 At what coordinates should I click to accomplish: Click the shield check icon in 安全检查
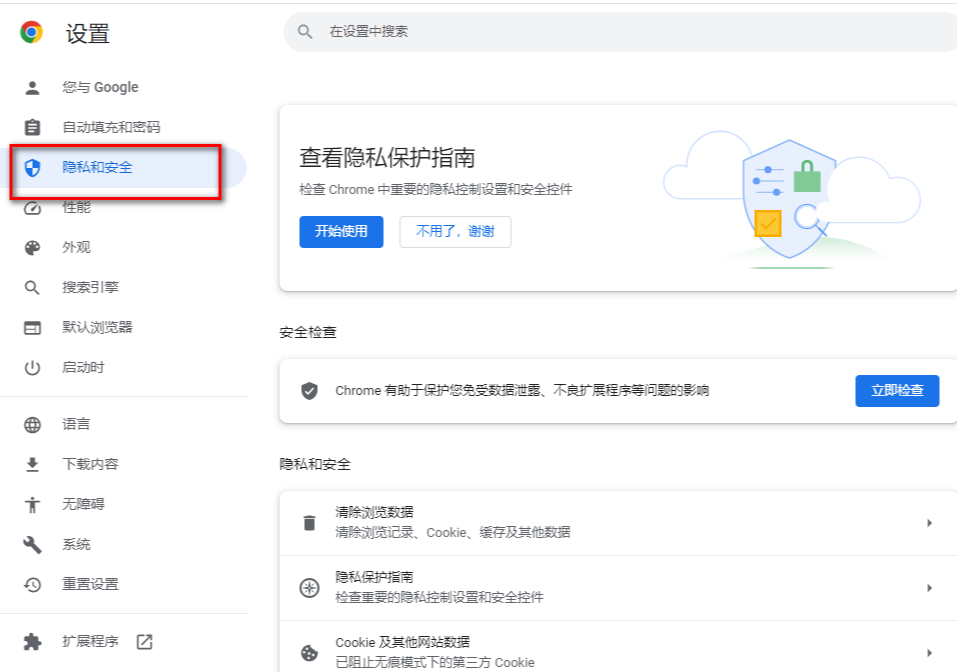(309, 391)
